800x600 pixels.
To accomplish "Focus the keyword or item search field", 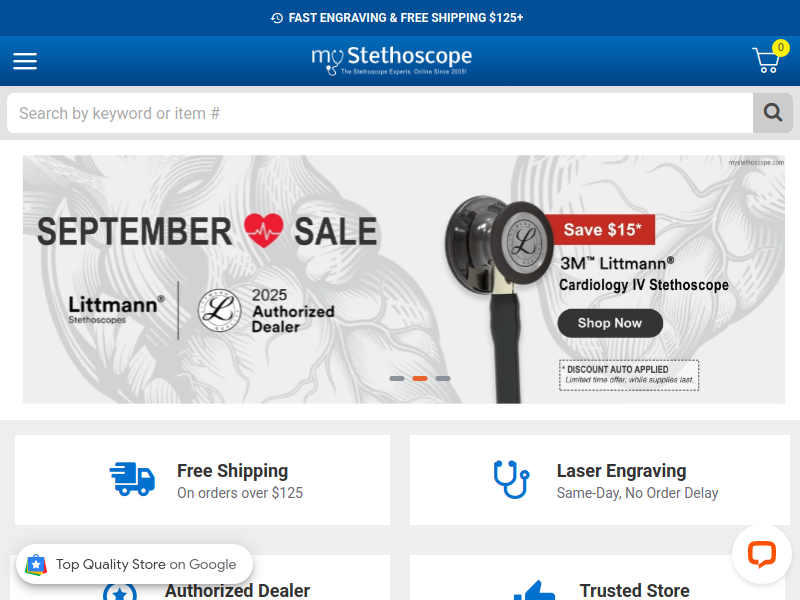I will point(380,113).
